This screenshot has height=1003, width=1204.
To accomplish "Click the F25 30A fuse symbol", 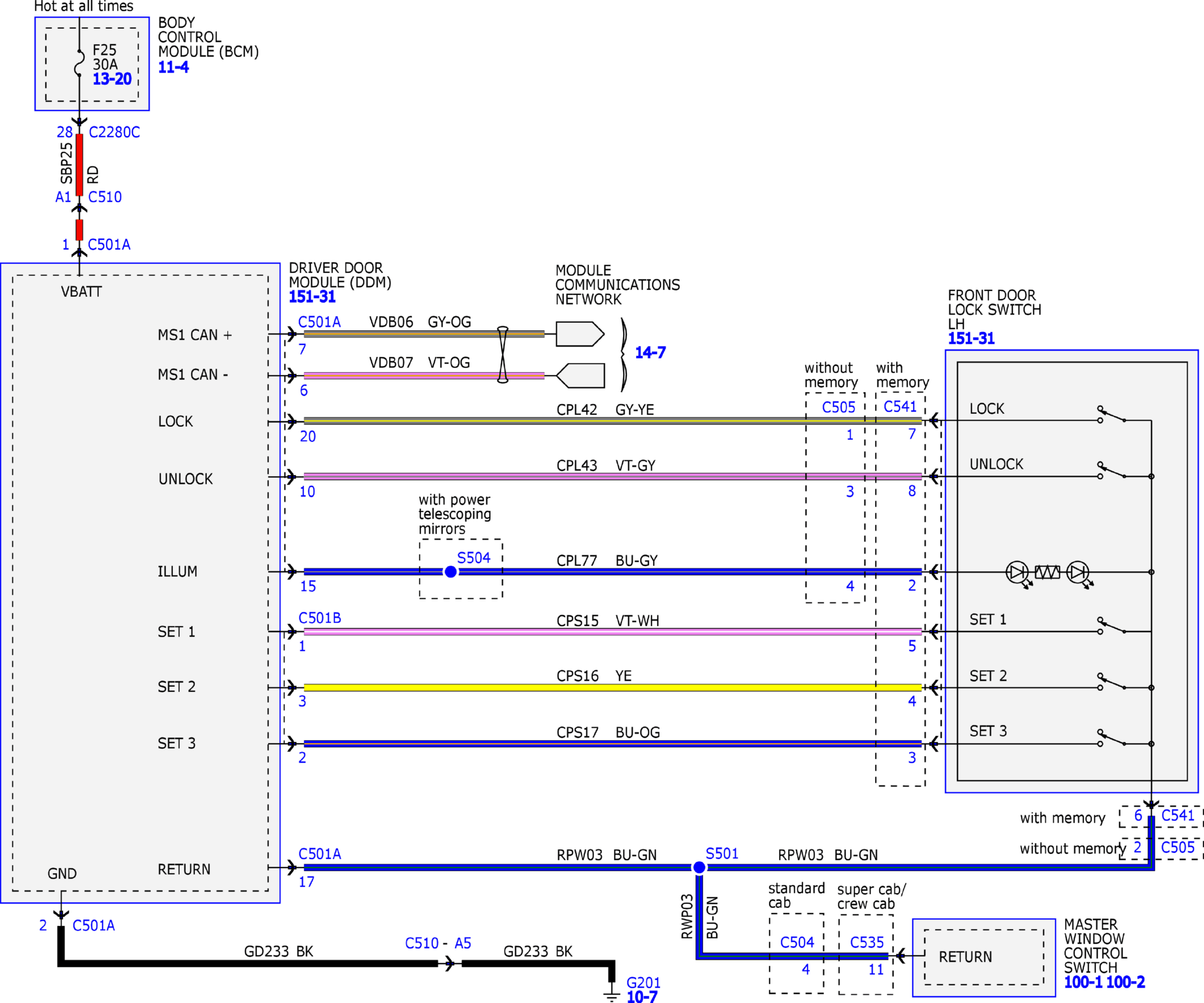I will point(79,63).
